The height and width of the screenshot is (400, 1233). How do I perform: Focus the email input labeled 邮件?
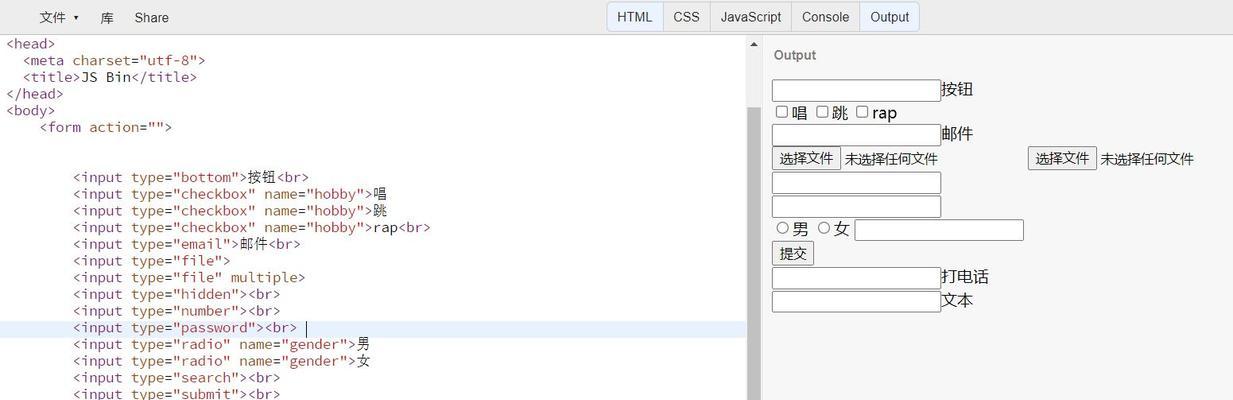click(x=856, y=135)
